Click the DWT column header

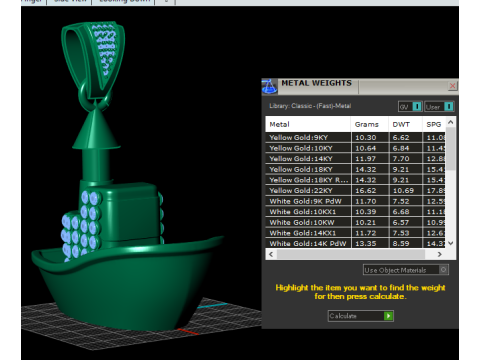tap(405, 124)
